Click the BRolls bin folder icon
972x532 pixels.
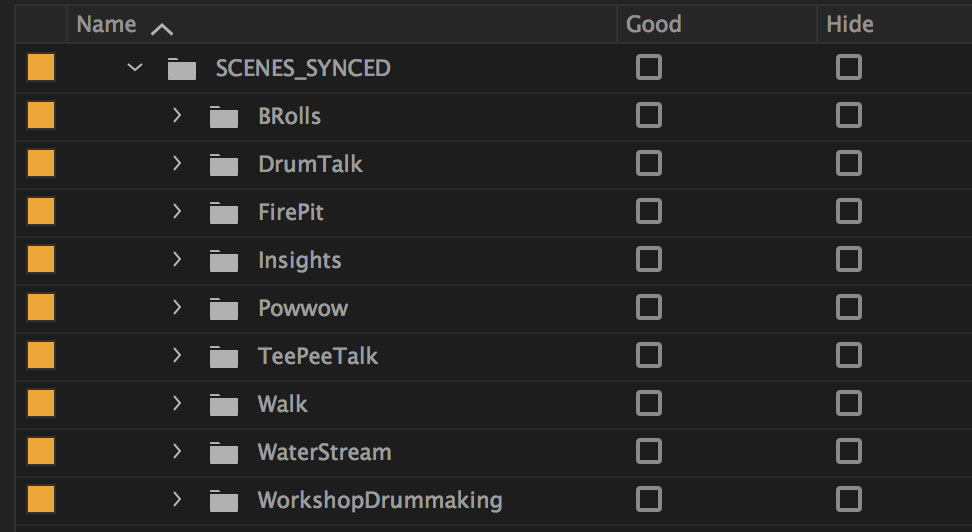click(x=224, y=117)
